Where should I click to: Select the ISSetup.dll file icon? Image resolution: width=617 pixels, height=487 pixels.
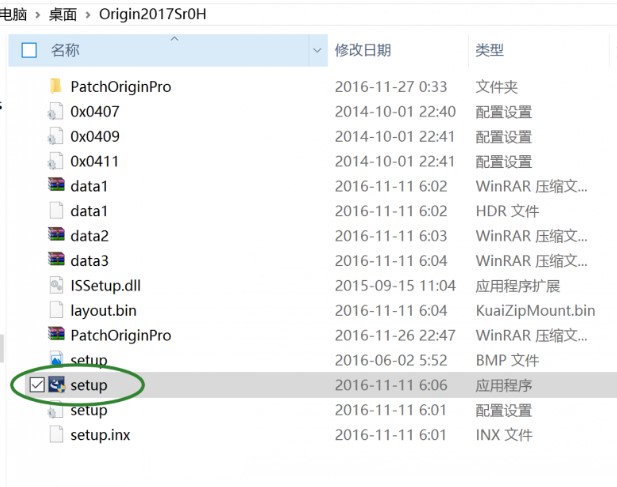(56, 286)
